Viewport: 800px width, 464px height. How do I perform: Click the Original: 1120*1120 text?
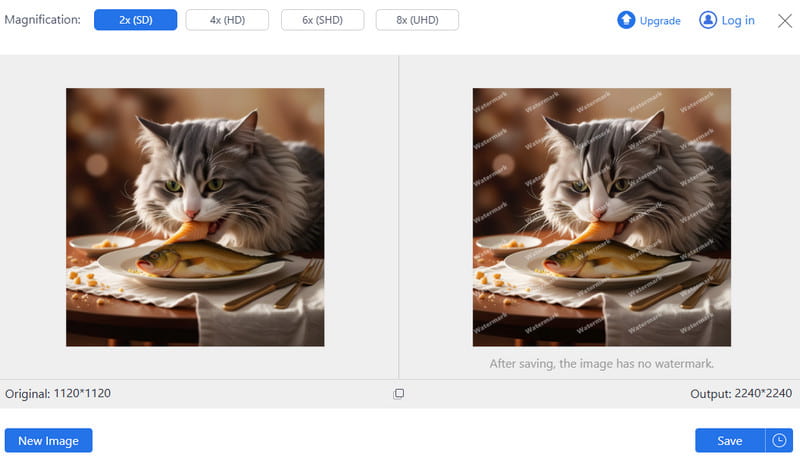58,394
